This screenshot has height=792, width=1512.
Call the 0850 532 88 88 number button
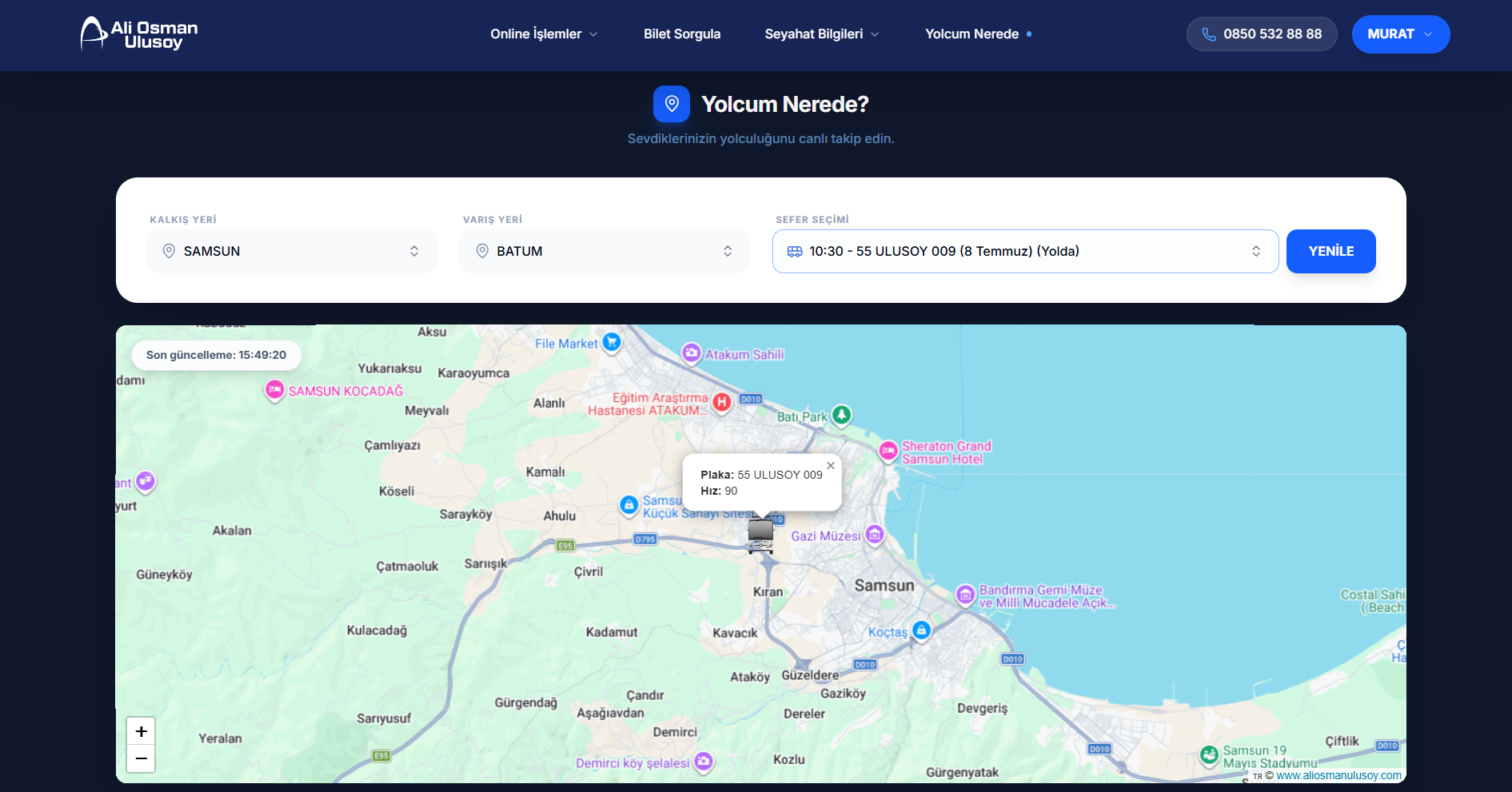(1262, 34)
